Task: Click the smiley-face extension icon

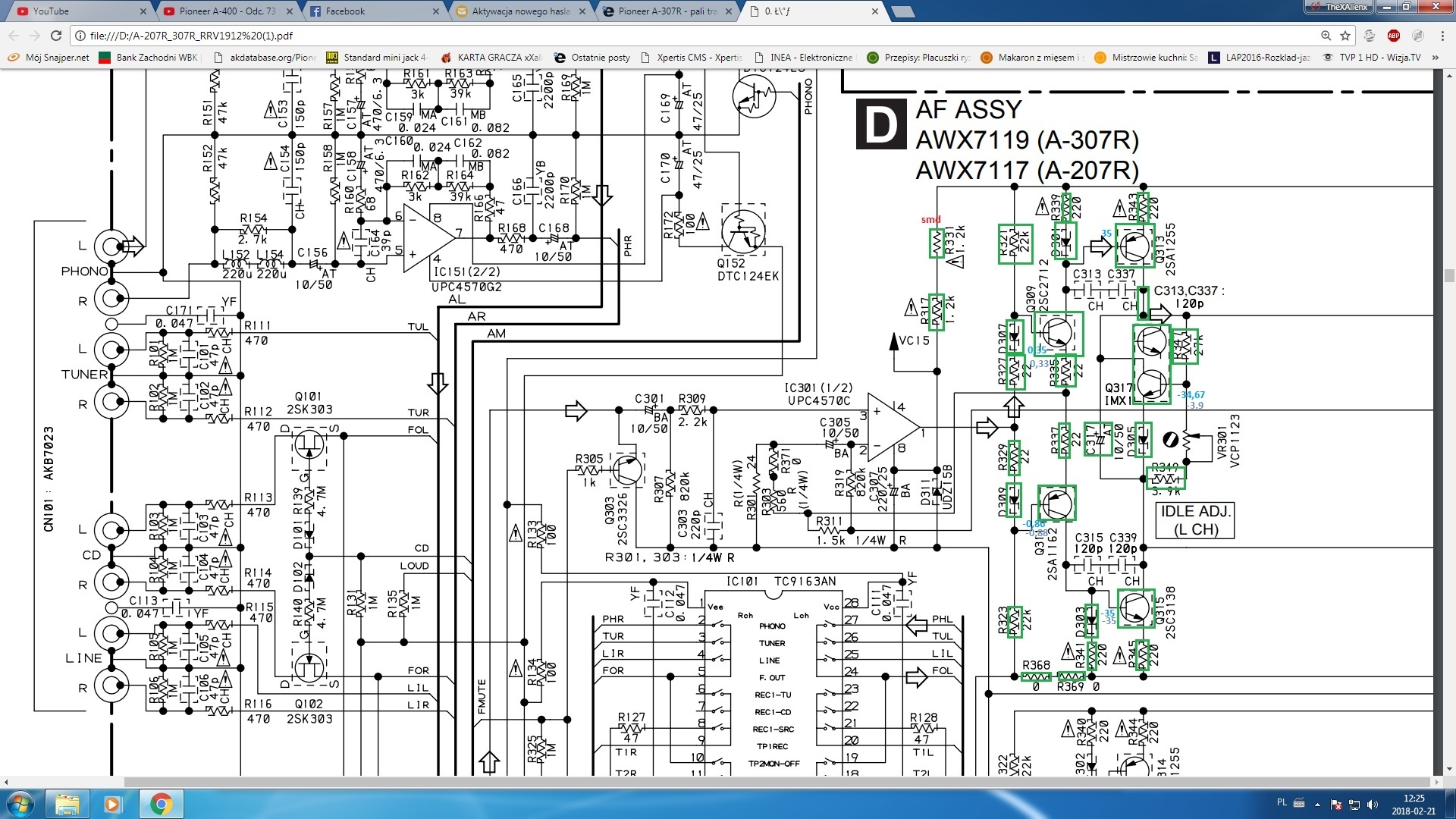Action: (1370, 36)
